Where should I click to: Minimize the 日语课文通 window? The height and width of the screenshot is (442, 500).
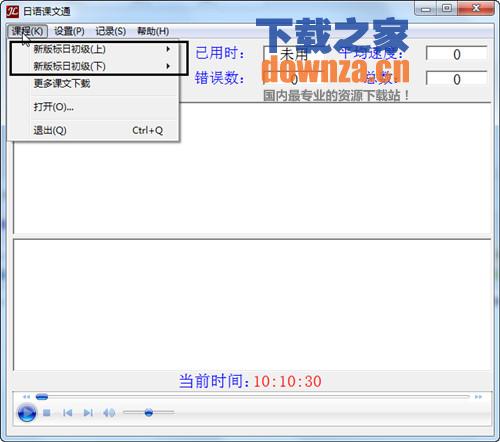pos(426,9)
